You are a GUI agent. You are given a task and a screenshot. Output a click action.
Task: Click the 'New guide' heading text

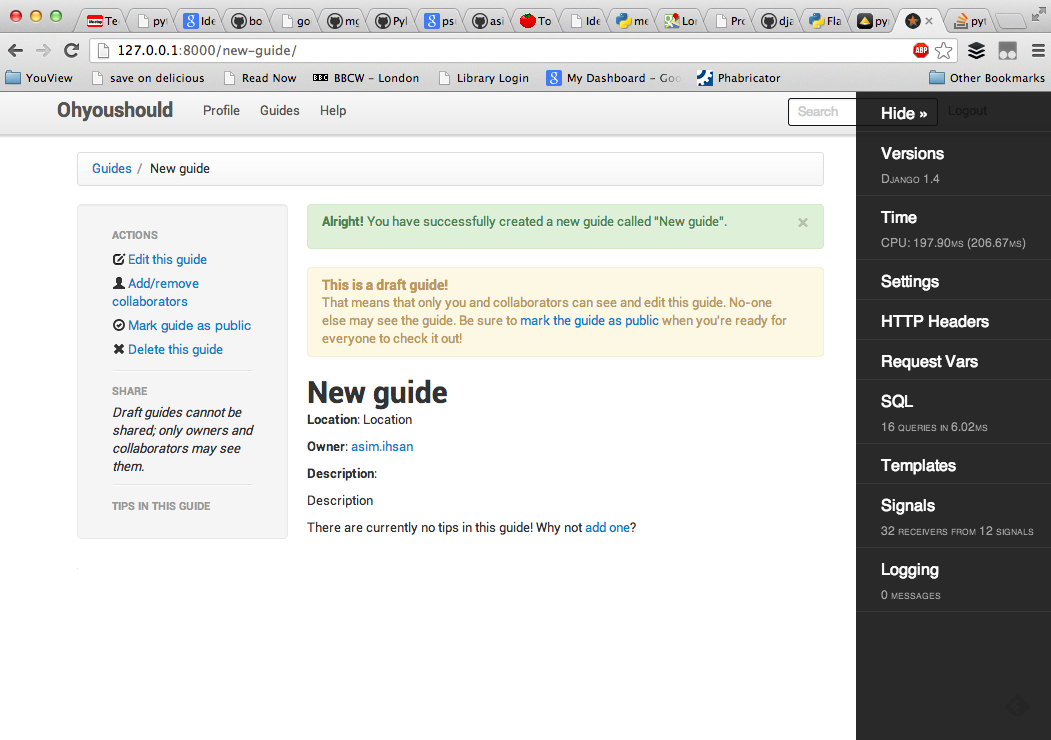tap(377, 393)
